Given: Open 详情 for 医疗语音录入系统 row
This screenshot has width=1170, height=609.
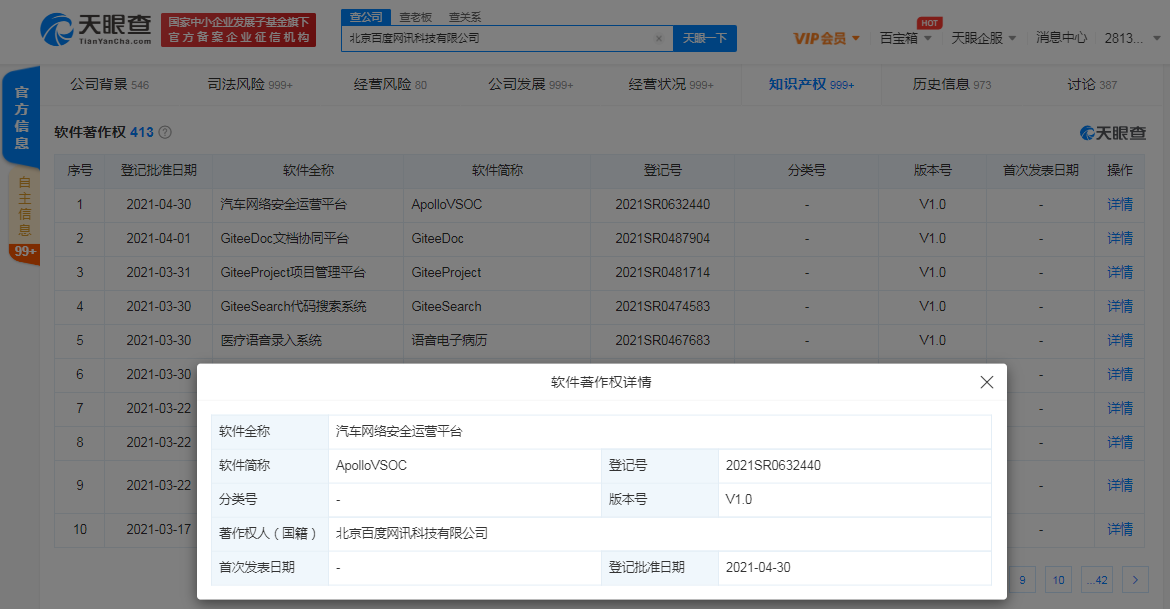Looking at the screenshot, I should 1119,340.
